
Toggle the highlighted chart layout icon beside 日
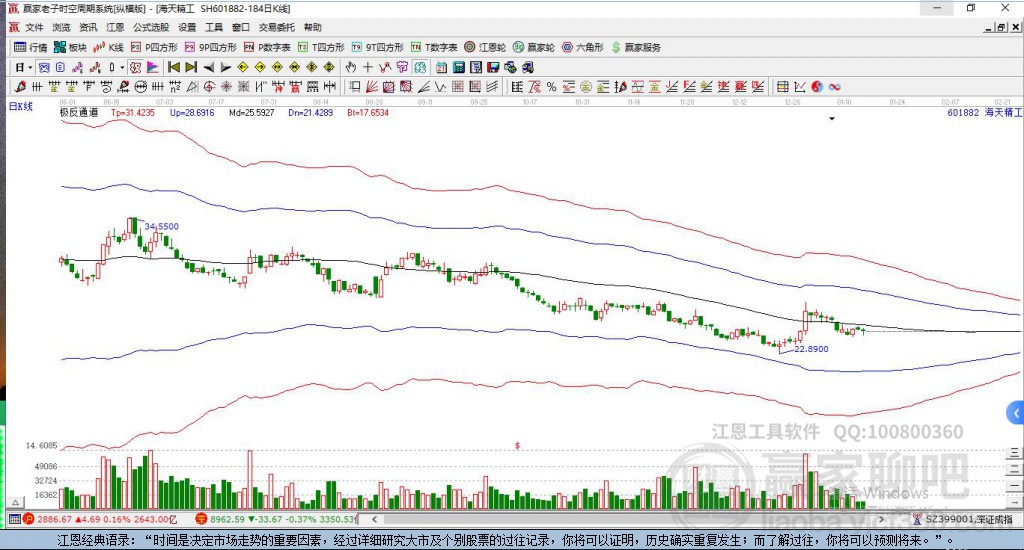[43, 67]
